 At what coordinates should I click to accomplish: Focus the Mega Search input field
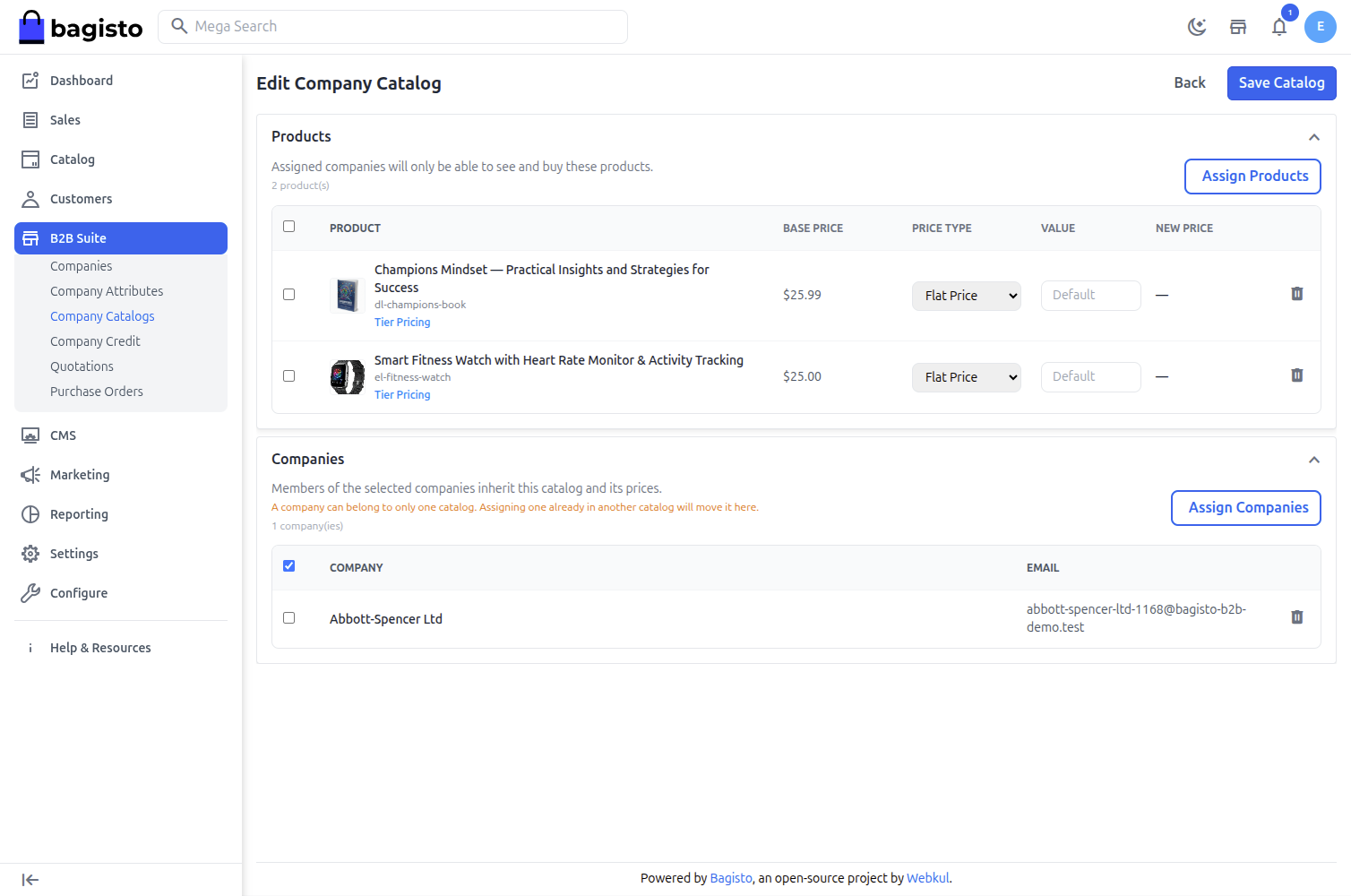pos(392,27)
